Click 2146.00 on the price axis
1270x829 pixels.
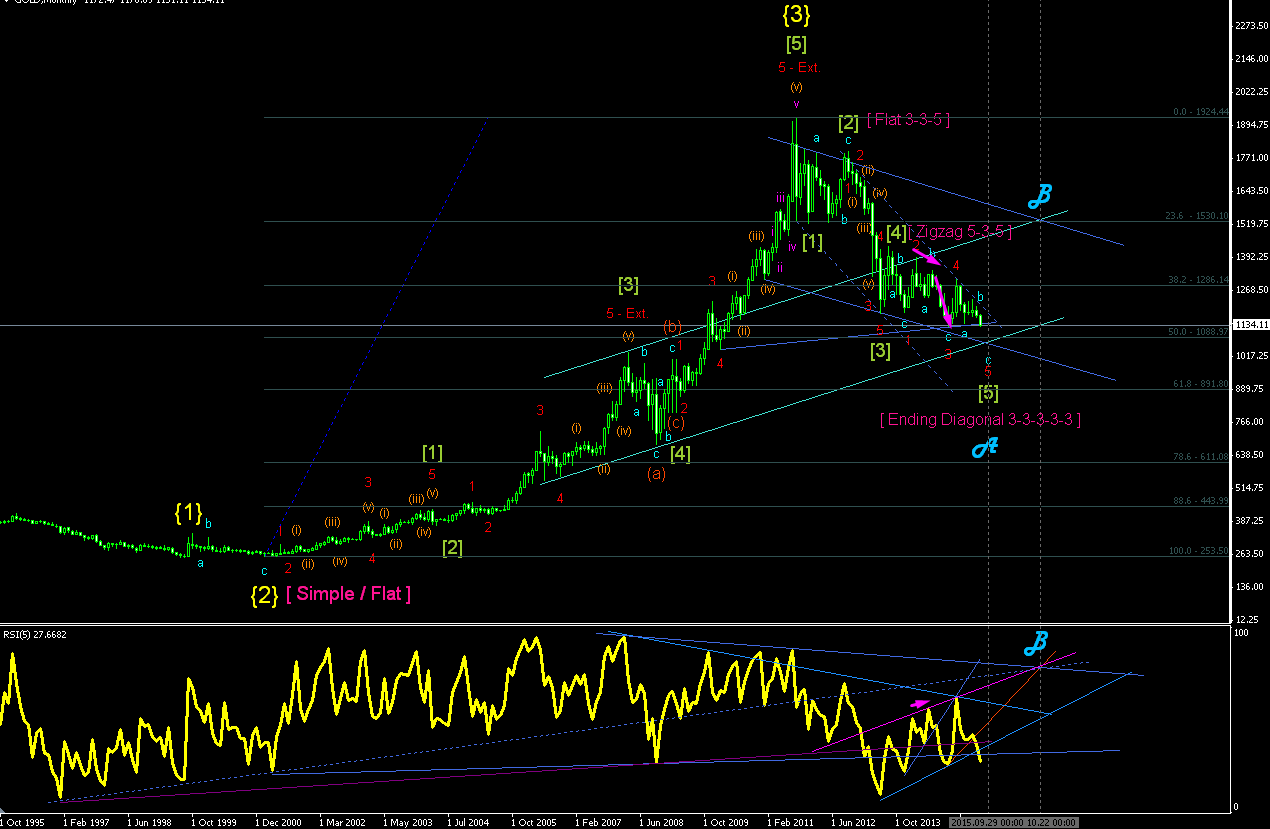coord(1252,60)
